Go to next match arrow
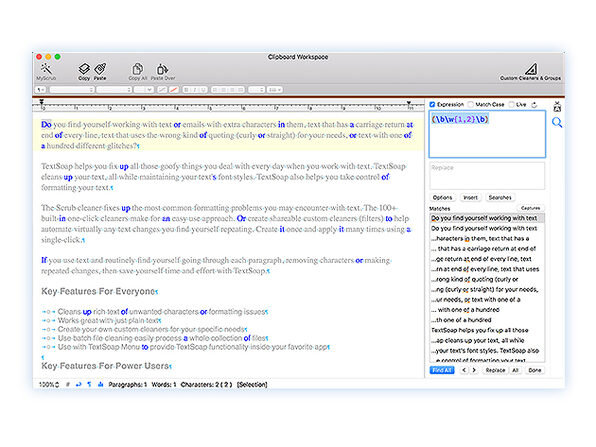 tap(474, 370)
